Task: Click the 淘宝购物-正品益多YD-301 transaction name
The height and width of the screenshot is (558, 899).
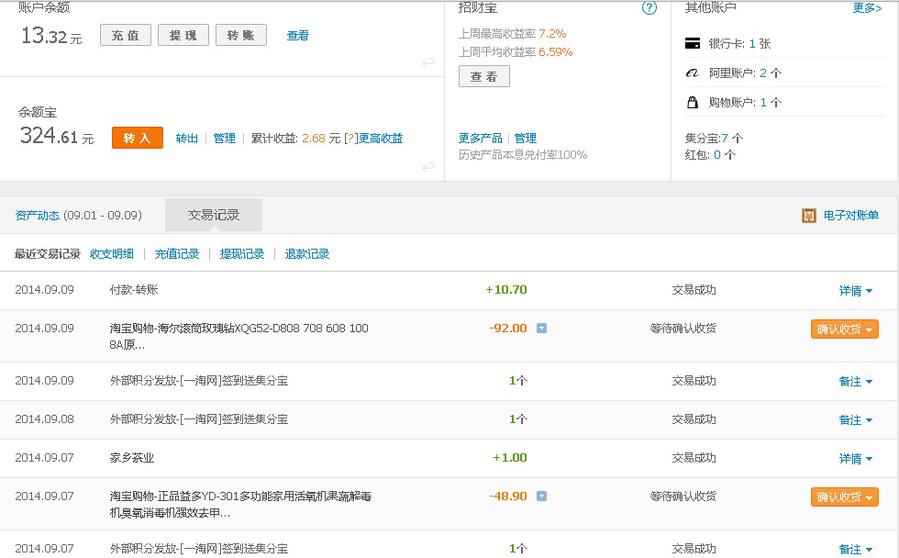Action: click(240, 504)
